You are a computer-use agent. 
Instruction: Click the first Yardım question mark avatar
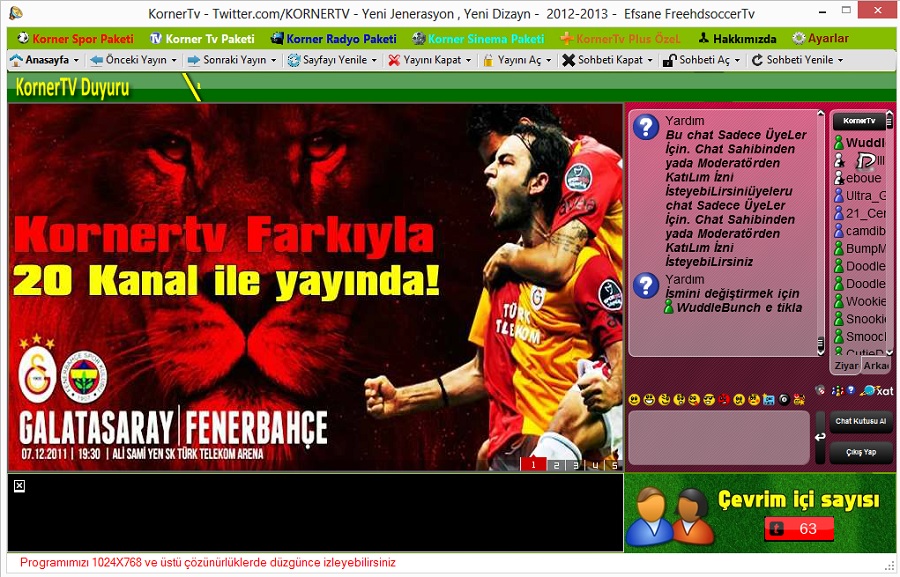pyautogui.click(x=646, y=127)
